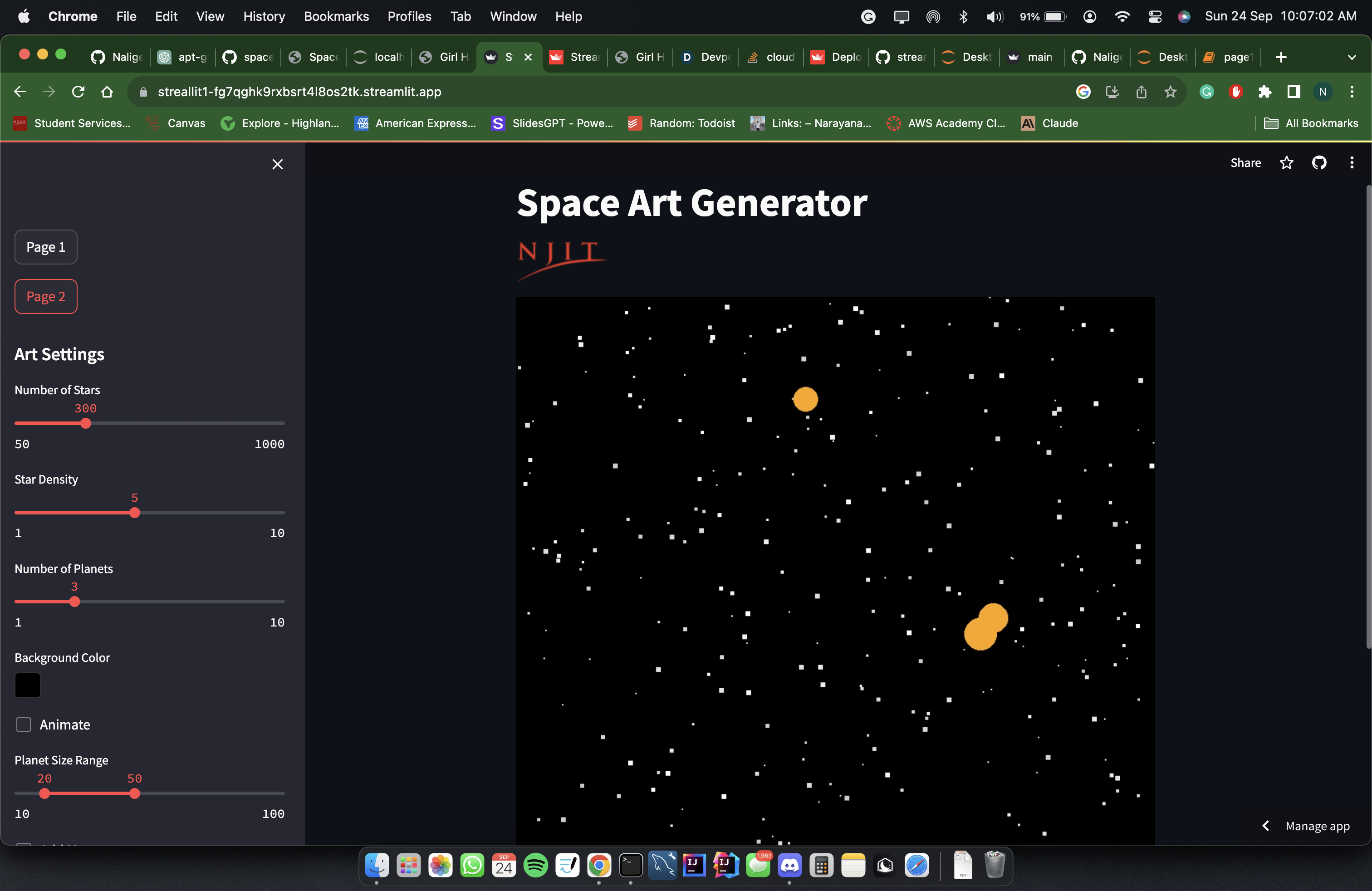Screen dimensions: 1372x891
Task: Open the Background Color swatch
Action: pyautogui.click(x=27, y=685)
